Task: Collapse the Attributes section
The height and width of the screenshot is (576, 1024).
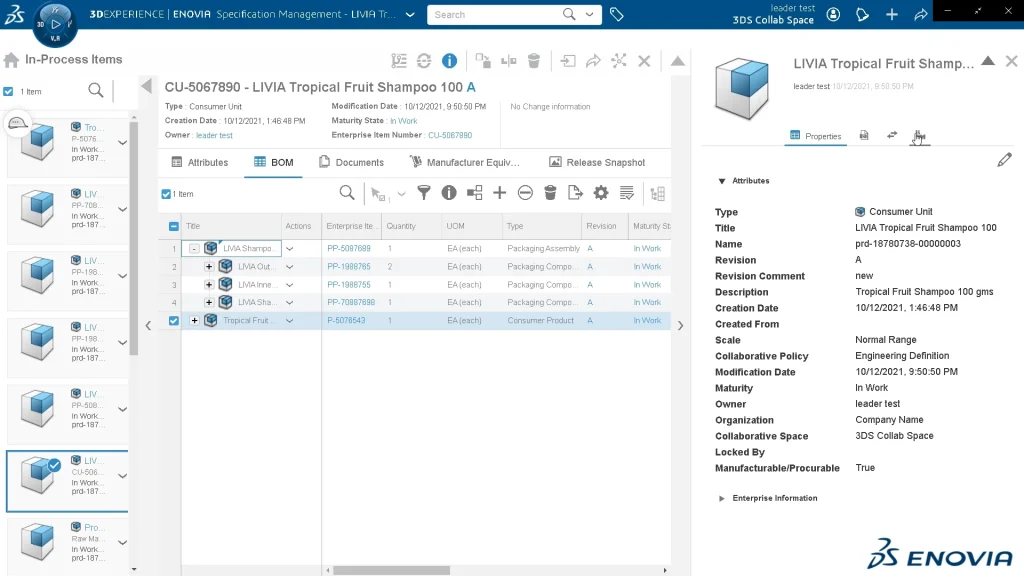Action: tap(722, 181)
